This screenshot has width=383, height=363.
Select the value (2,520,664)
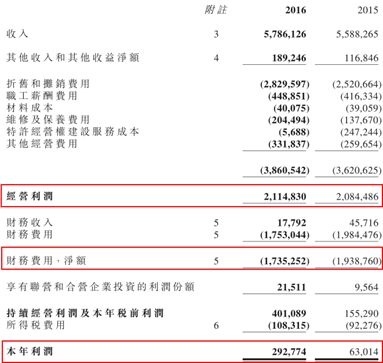click(357, 84)
